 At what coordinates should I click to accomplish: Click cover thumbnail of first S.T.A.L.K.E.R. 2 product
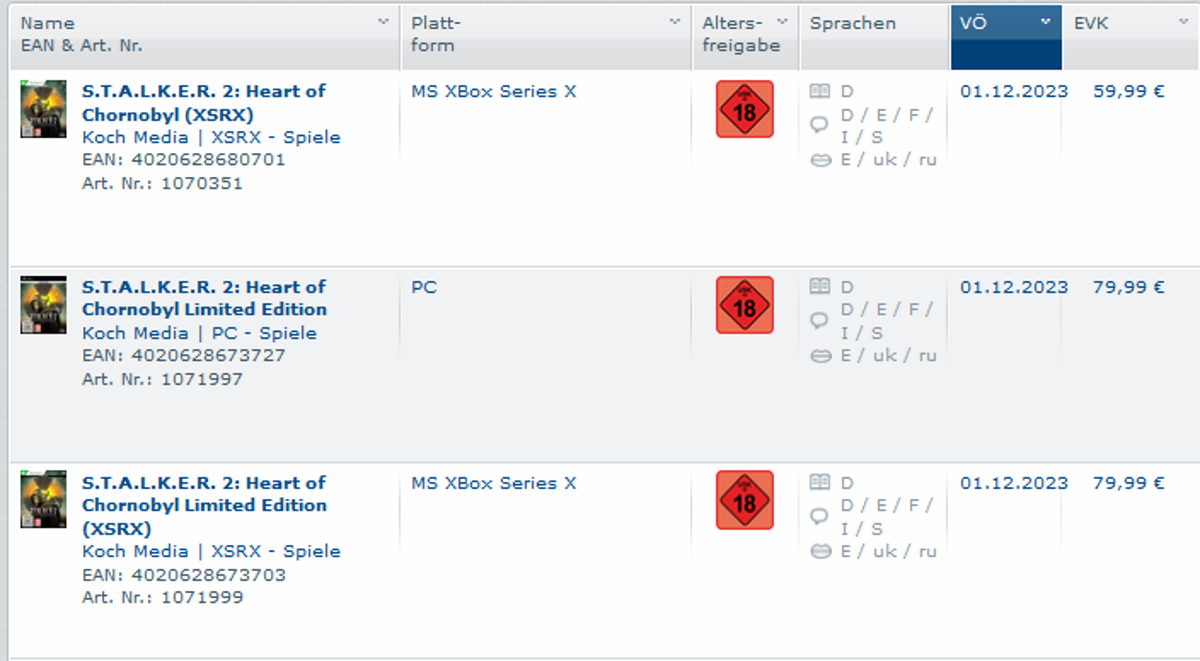pyautogui.click(x=43, y=109)
